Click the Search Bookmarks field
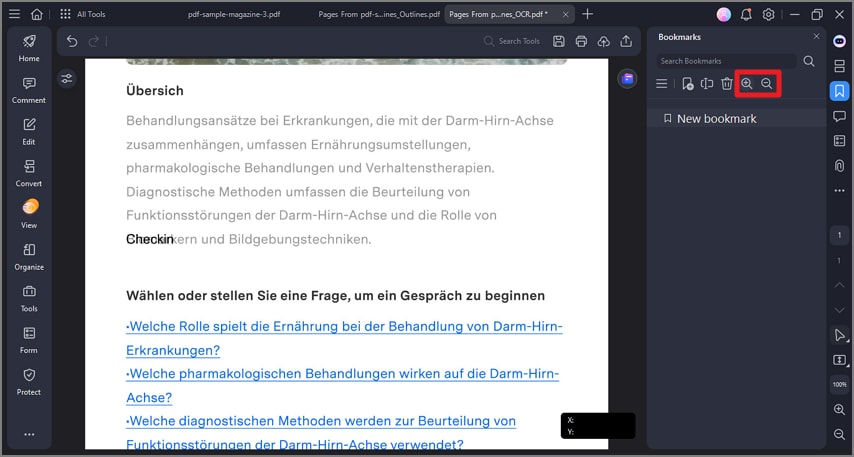The width and height of the screenshot is (854, 457). tap(725, 61)
